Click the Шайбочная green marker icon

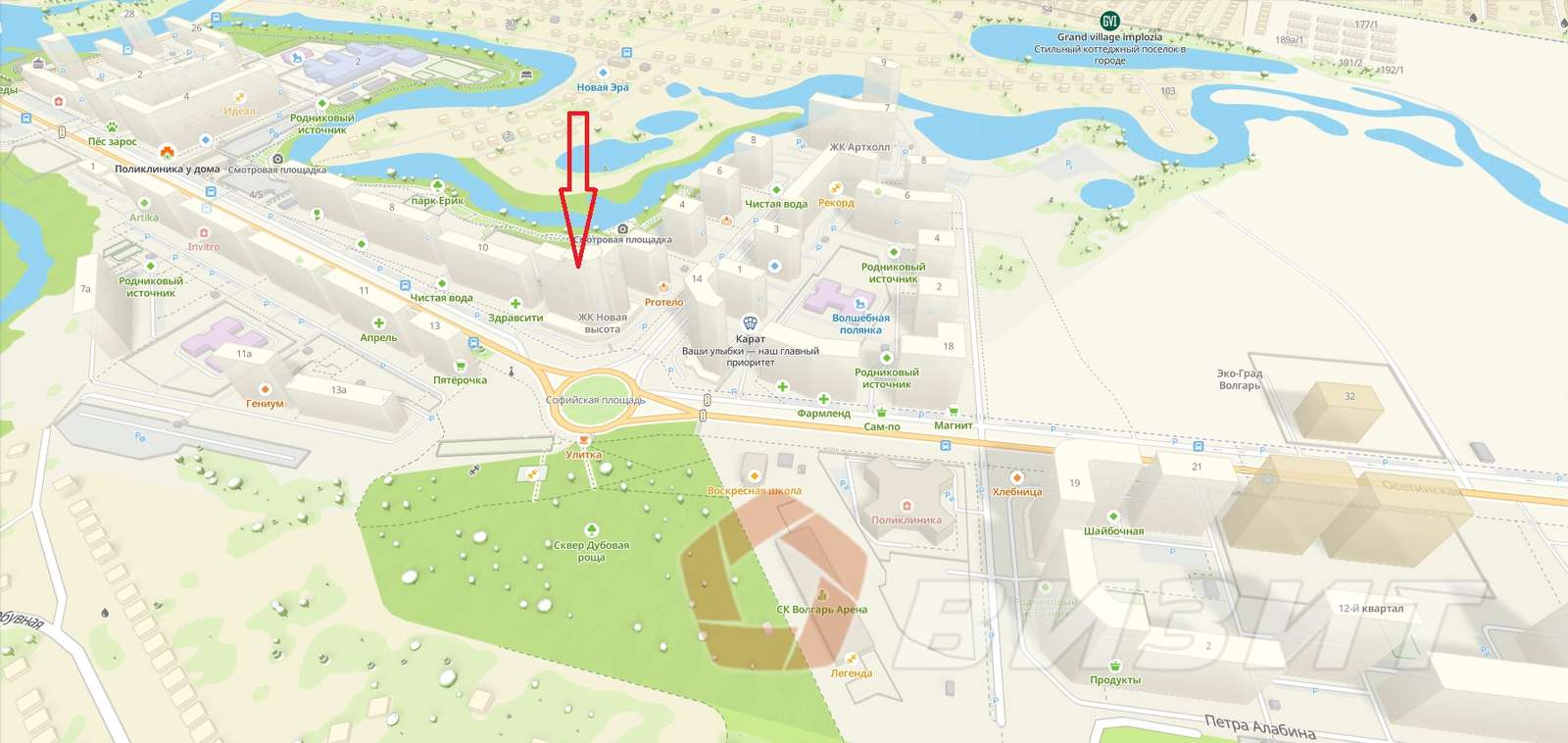click(1113, 517)
